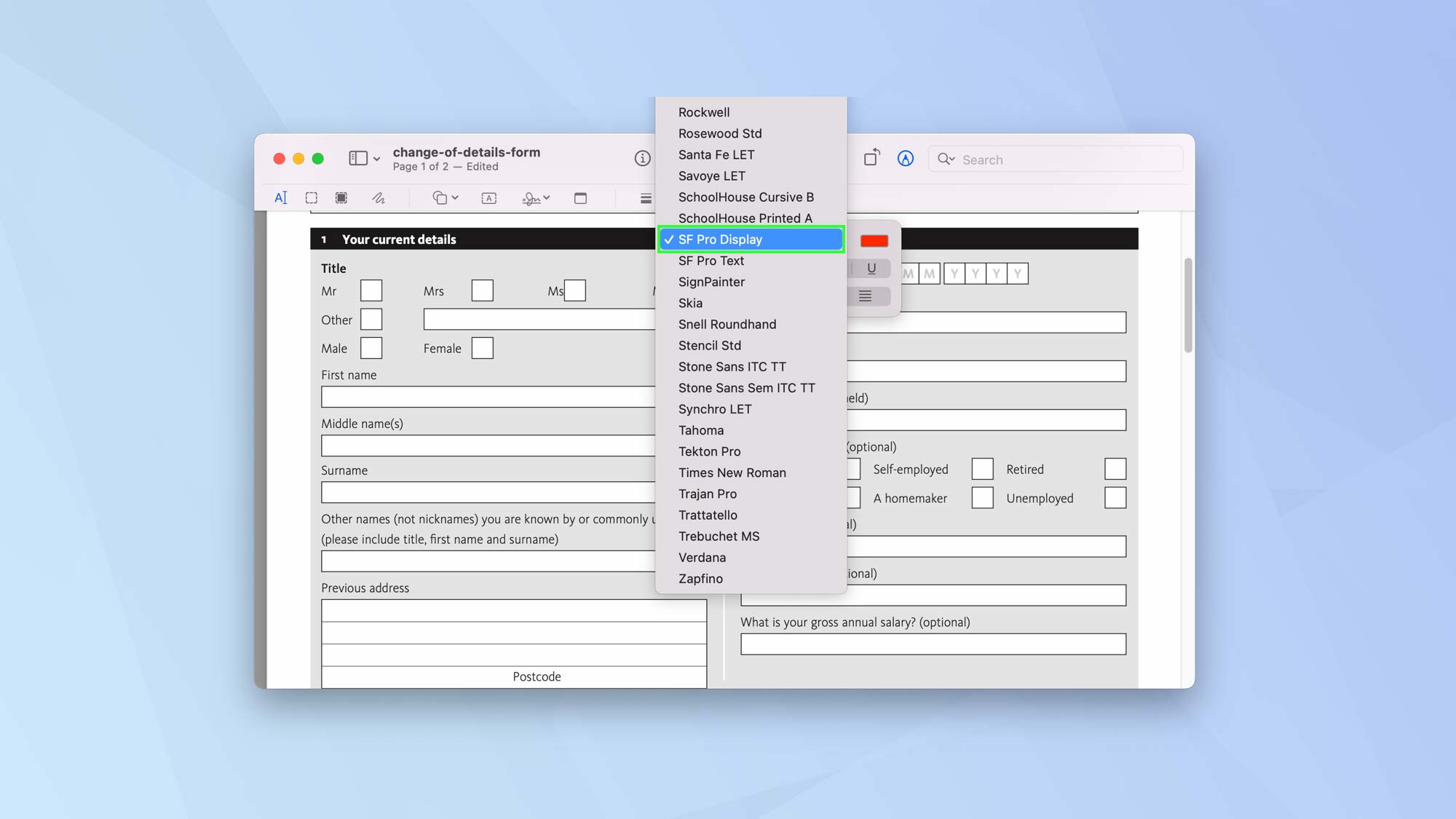Select the Redact tool

(x=341, y=197)
